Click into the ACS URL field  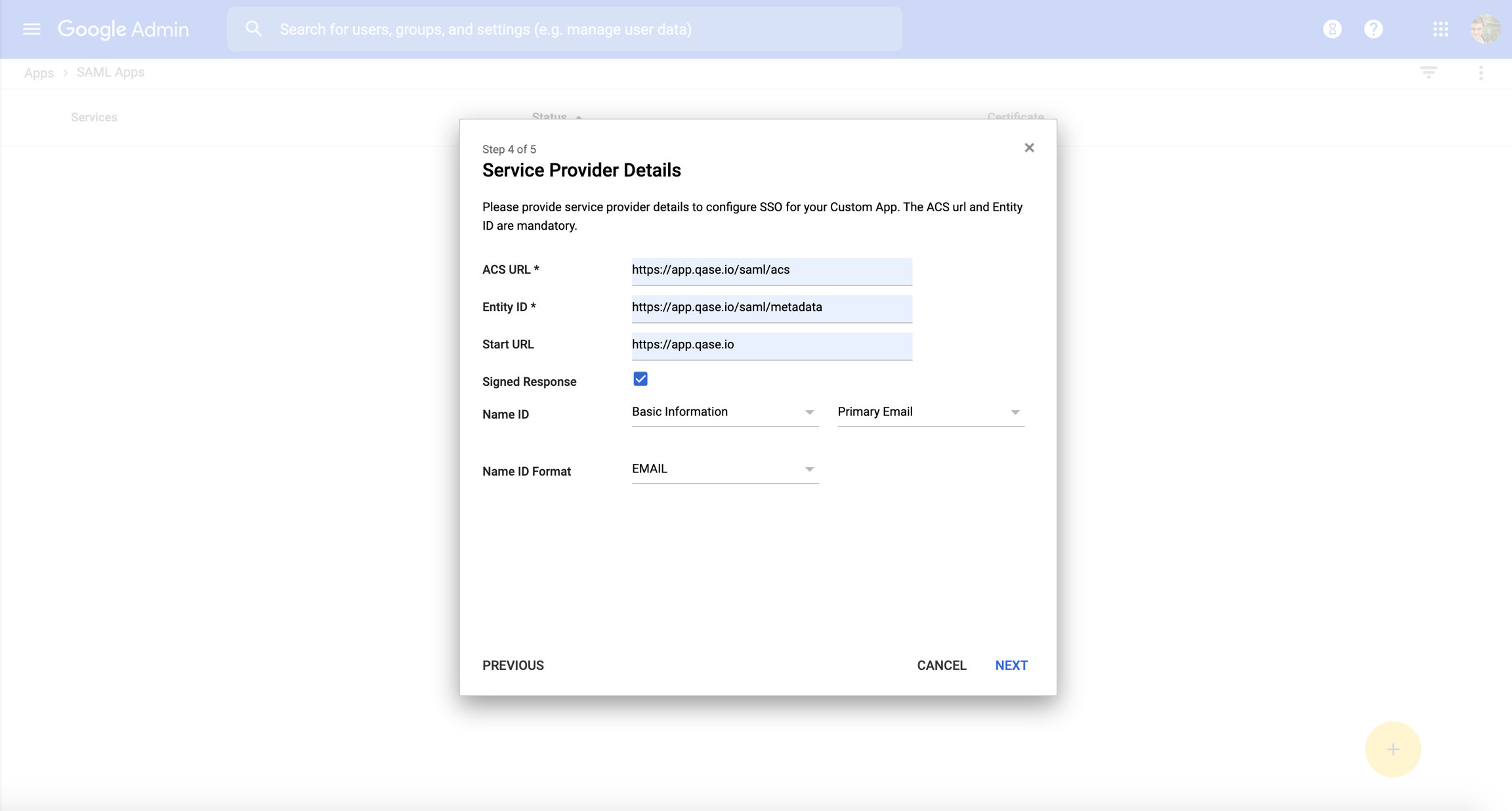click(x=771, y=270)
